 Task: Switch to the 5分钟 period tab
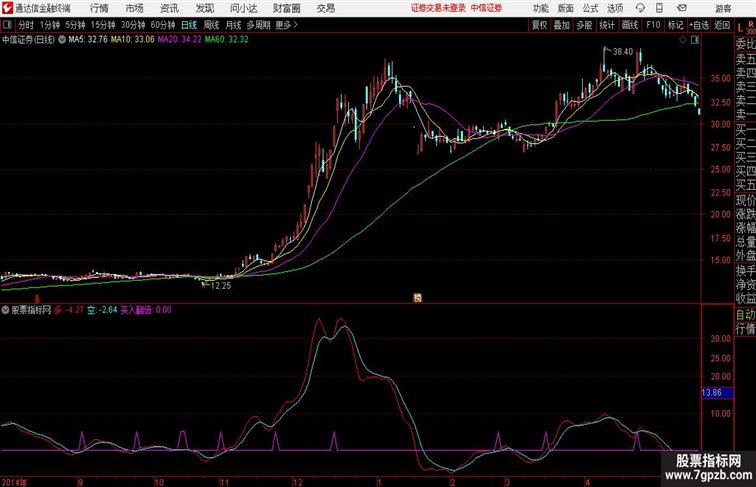point(75,25)
